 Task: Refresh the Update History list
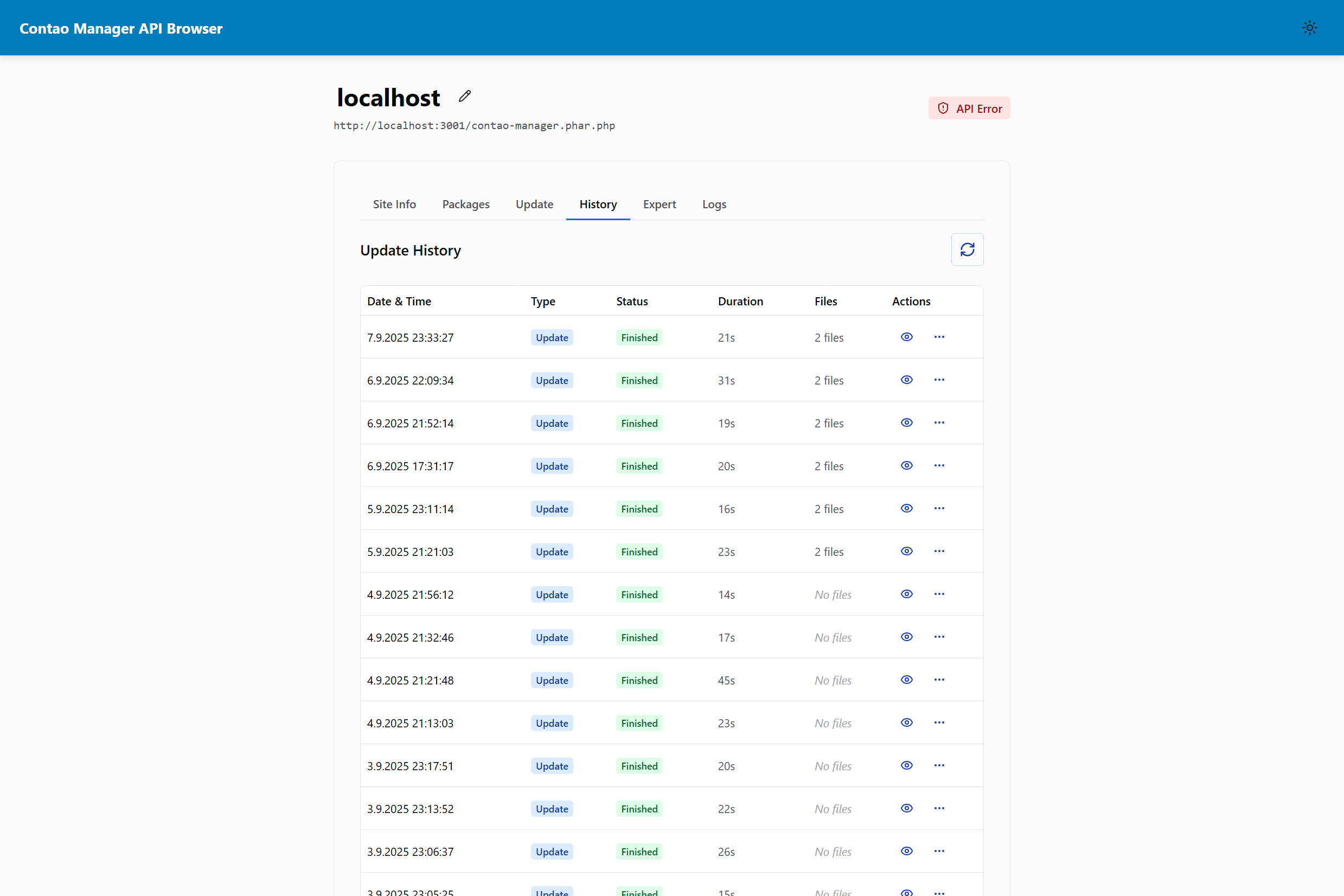[x=967, y=249]
